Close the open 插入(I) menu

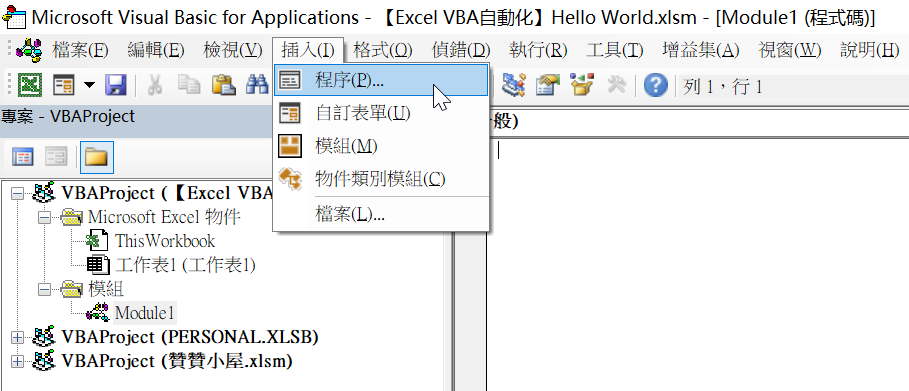tap(308, 50)
